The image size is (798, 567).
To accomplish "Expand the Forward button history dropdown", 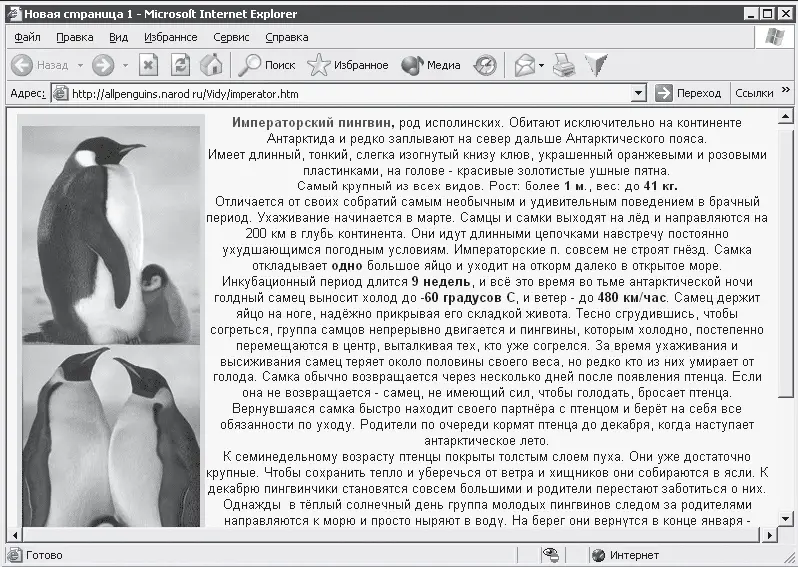I will (125, 66).
